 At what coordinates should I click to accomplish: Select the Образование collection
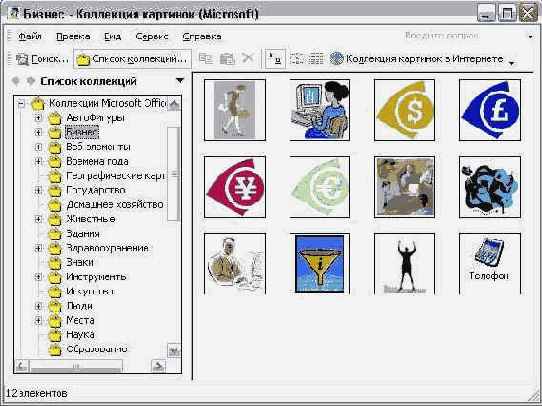(97, 349)
